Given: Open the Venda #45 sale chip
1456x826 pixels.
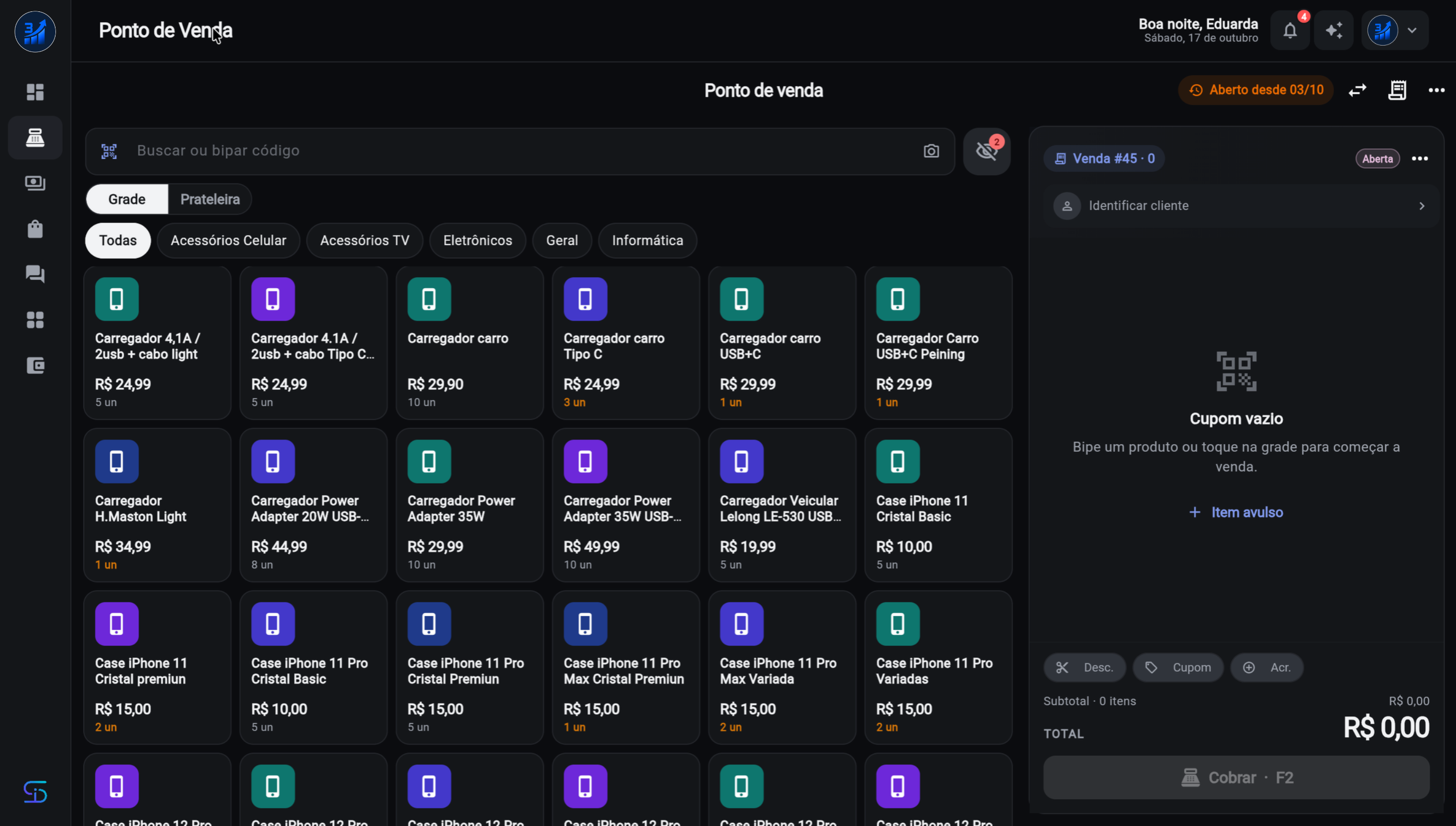Looking at the screenshot, I should 1104,159.
